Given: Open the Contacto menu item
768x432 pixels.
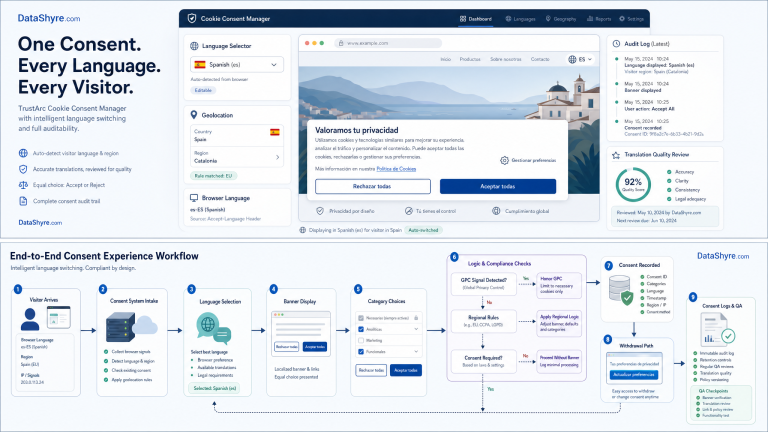Looking at the screenshot, I should coord(540,59).
